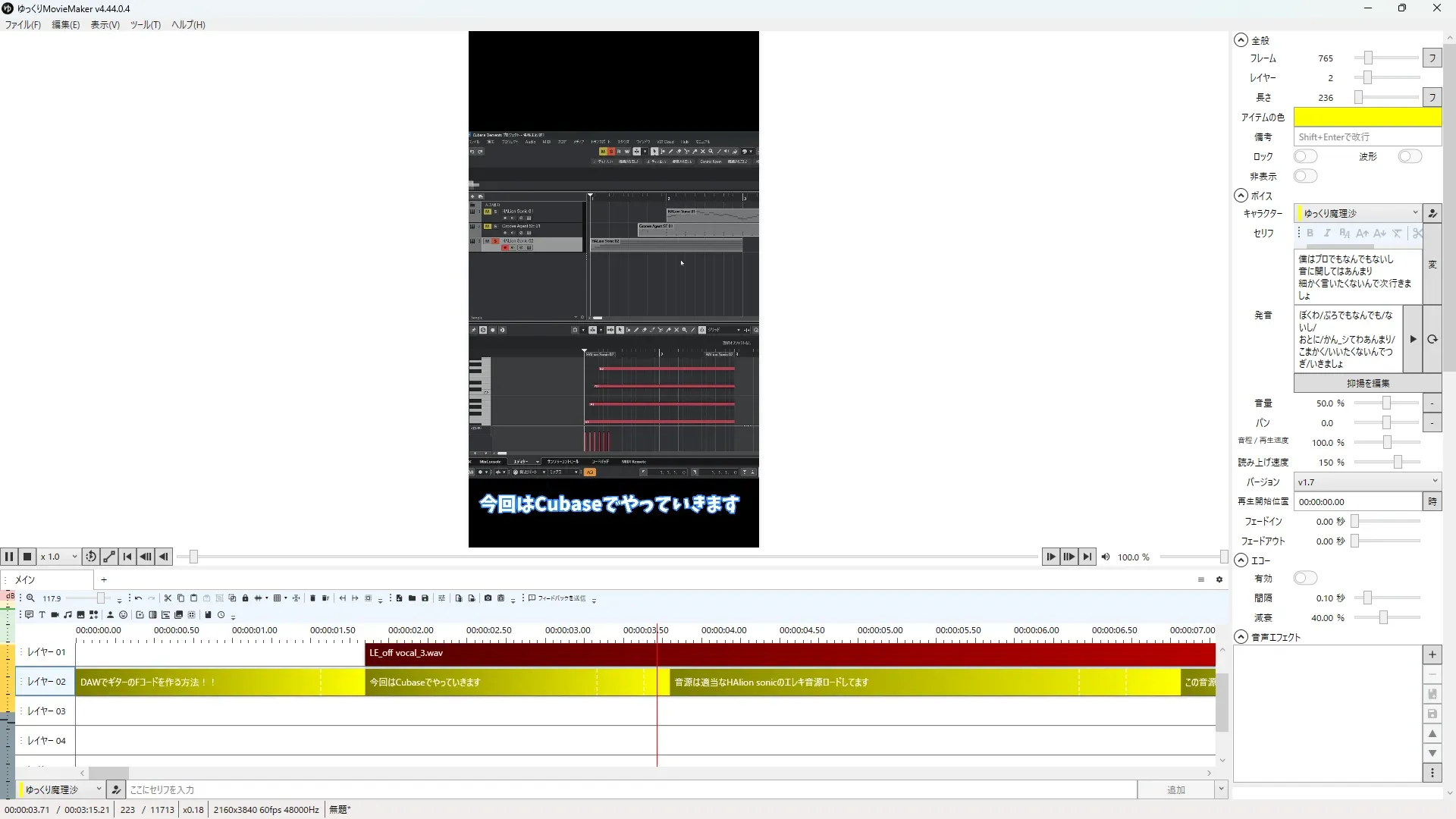The width and height of the screenshot is (1456, 819).
Task: Open the バージョン v1.7 dropdown
Action: [x=1367, y=482]
